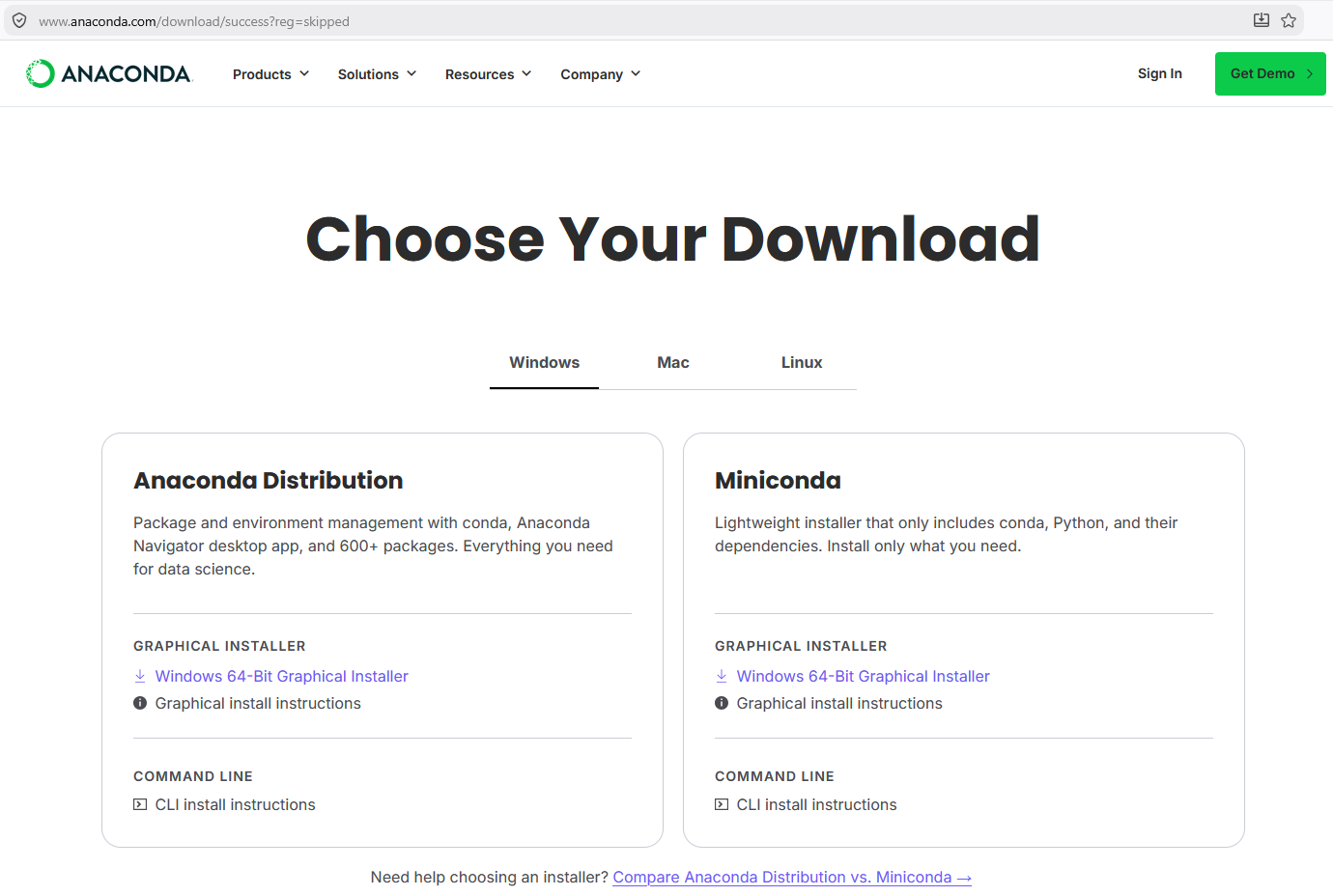The height and width of the screenshot is (896, 1333).
Task: Switch to the Linux tab
Action: pyautogui.click(x=802, y=362)
